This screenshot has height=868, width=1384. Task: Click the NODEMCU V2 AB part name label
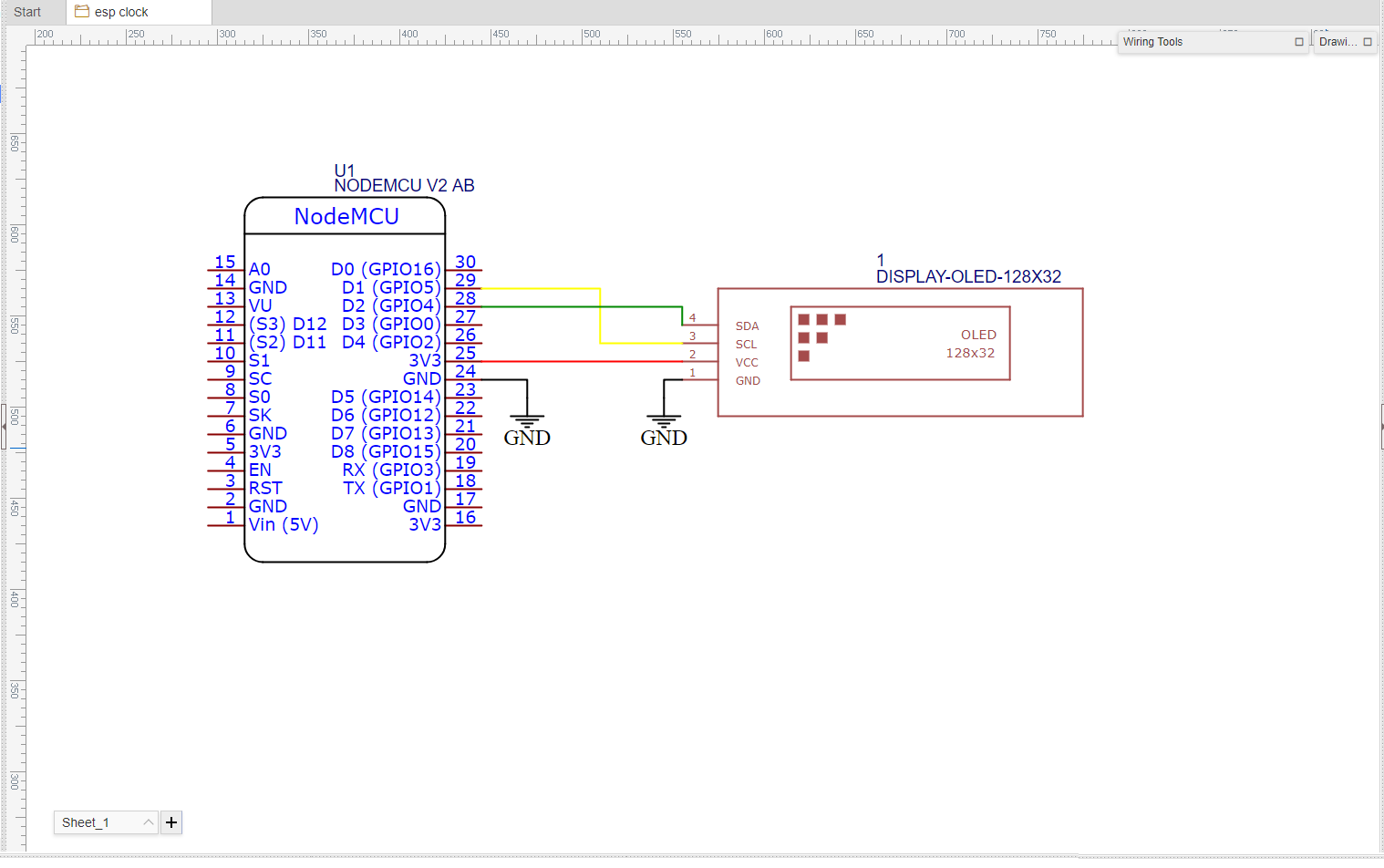404,185
